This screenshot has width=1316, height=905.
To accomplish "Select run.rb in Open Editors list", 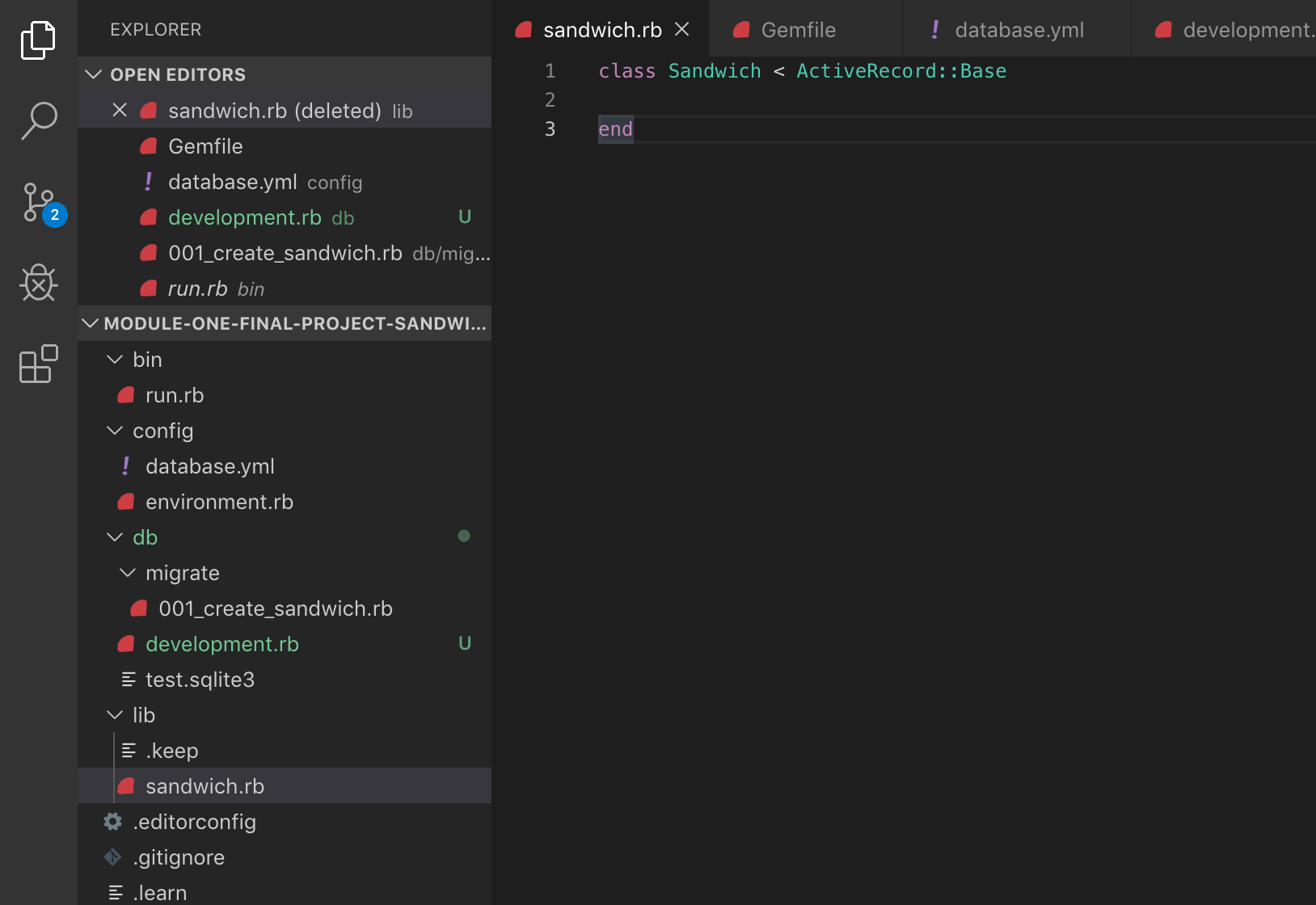I will pyautogui.click(x=198, y=288).
